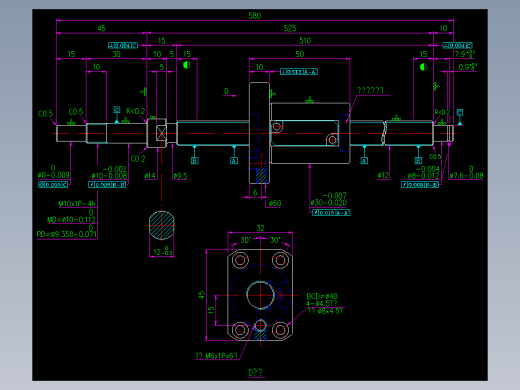520x390 pixels.
Task: Pick the 50 dimension above the nut
Action: tap(300, 54)
